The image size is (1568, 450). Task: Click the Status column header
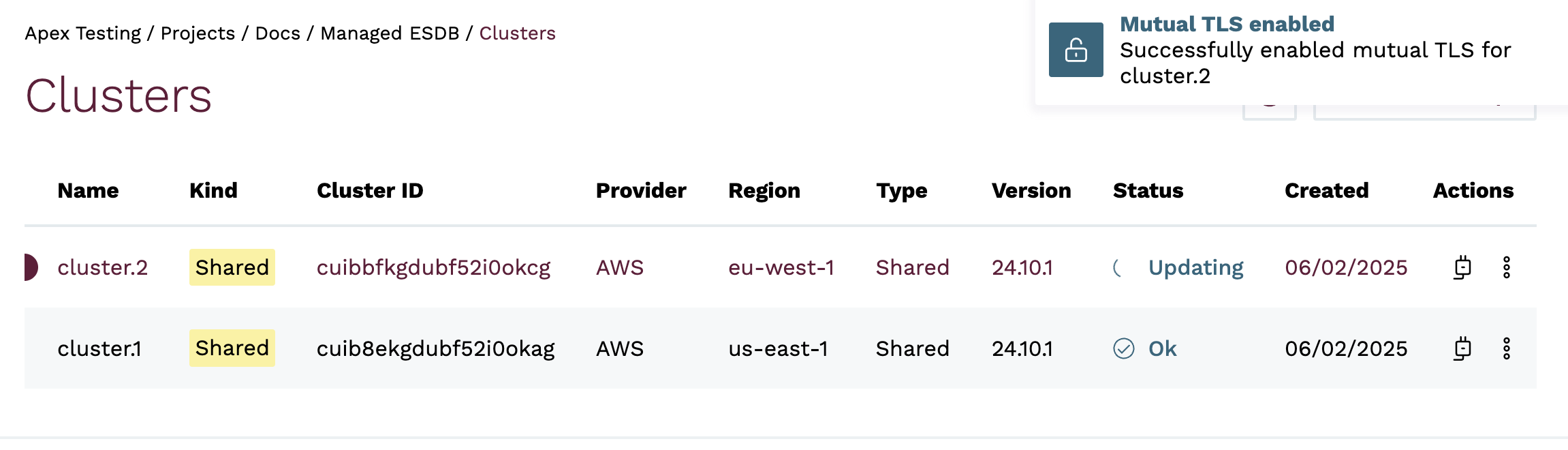pos(1148,190)
